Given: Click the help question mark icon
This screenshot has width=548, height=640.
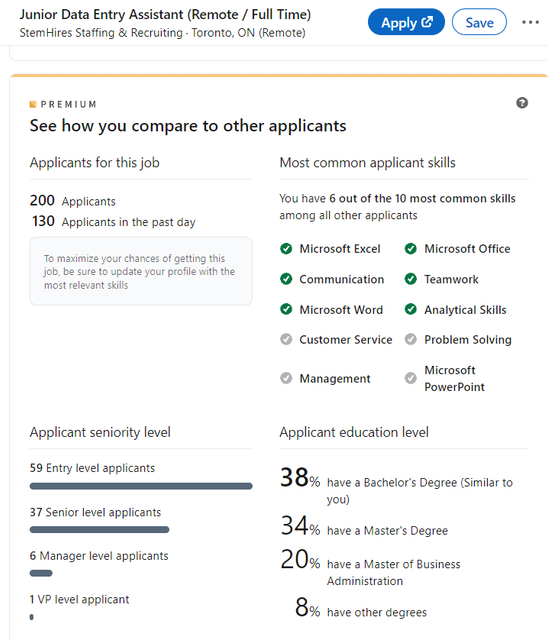Looking at the screenshot, I should 522,103.
